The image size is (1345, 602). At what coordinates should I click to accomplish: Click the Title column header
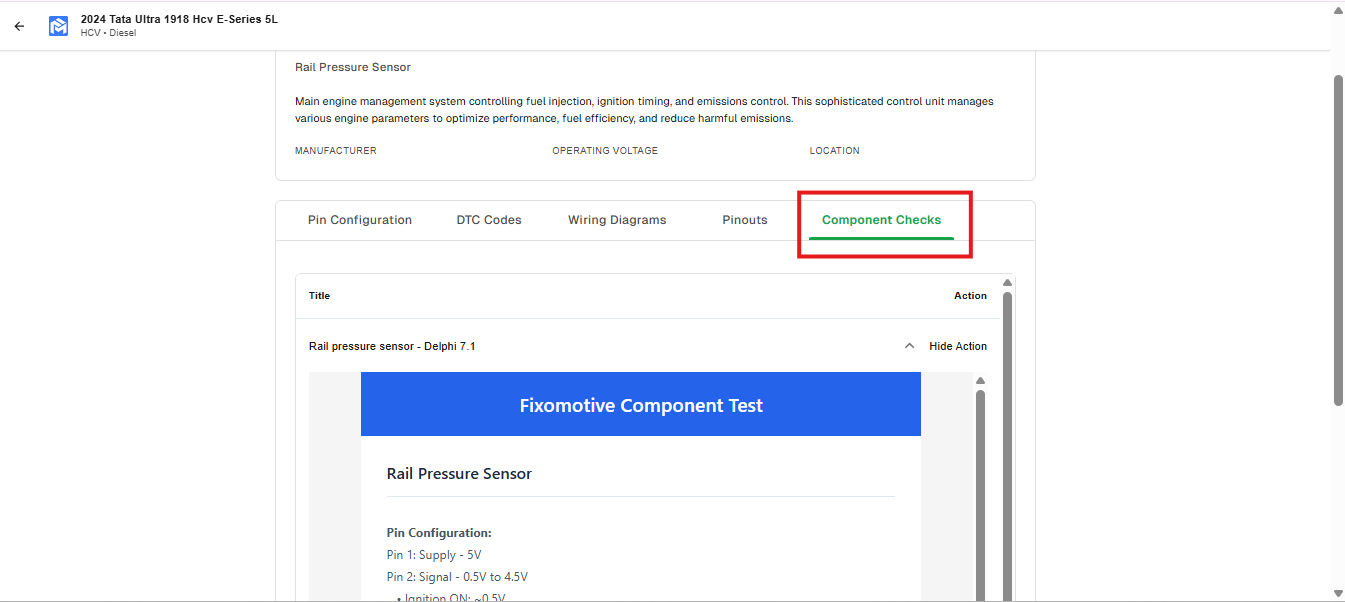coord(319,295)
